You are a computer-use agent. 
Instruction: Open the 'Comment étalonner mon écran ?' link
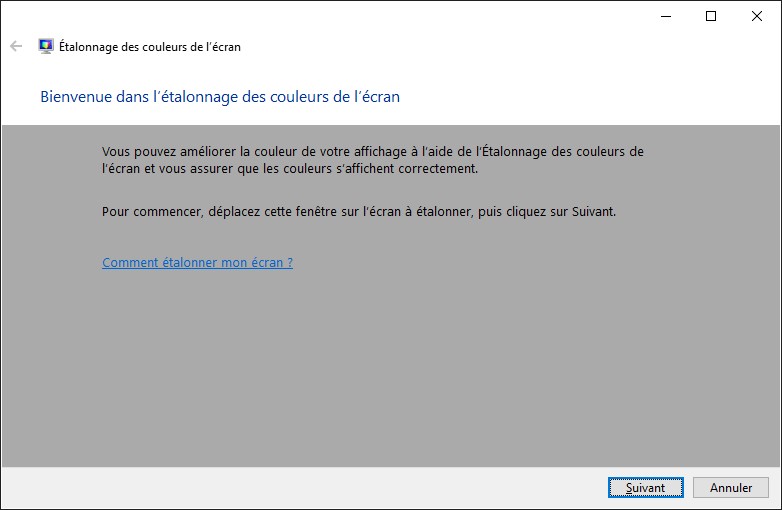197,263
